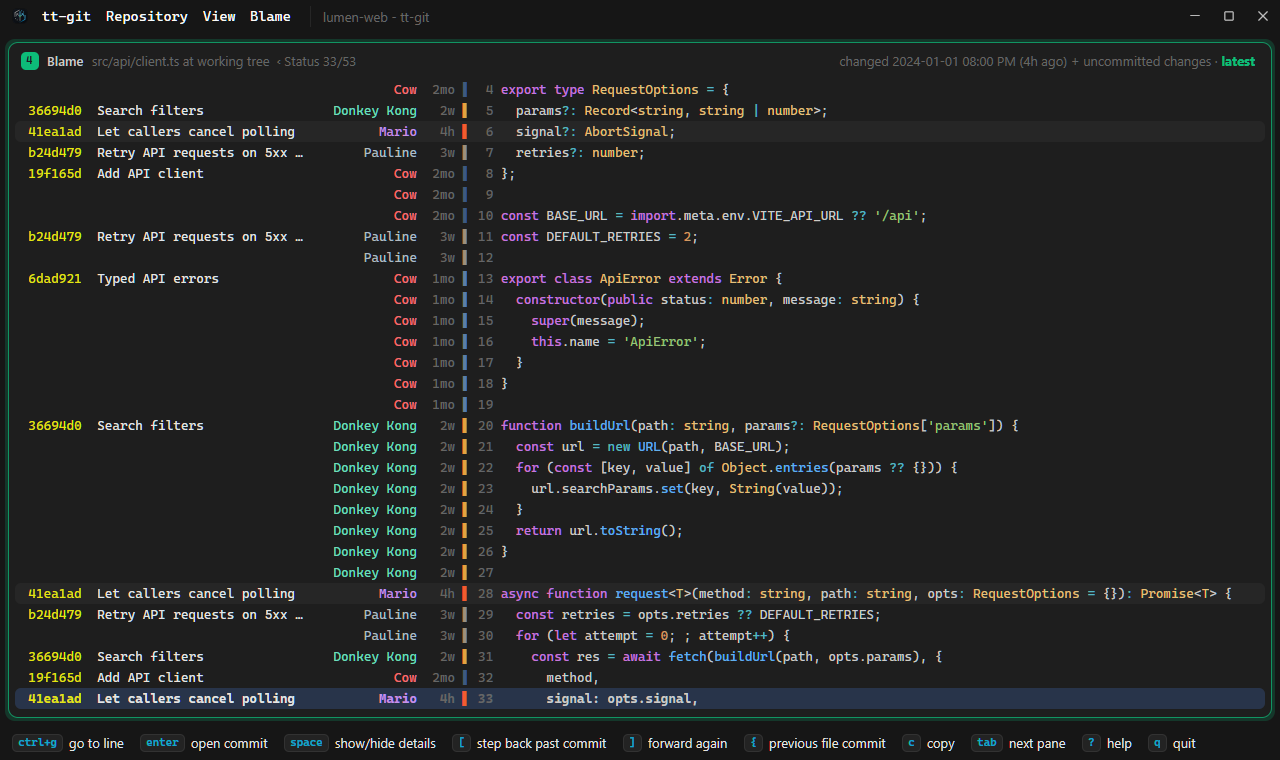Click the 'open commit' enter hint
This screenshot has width=1280, height=760.
204,743
